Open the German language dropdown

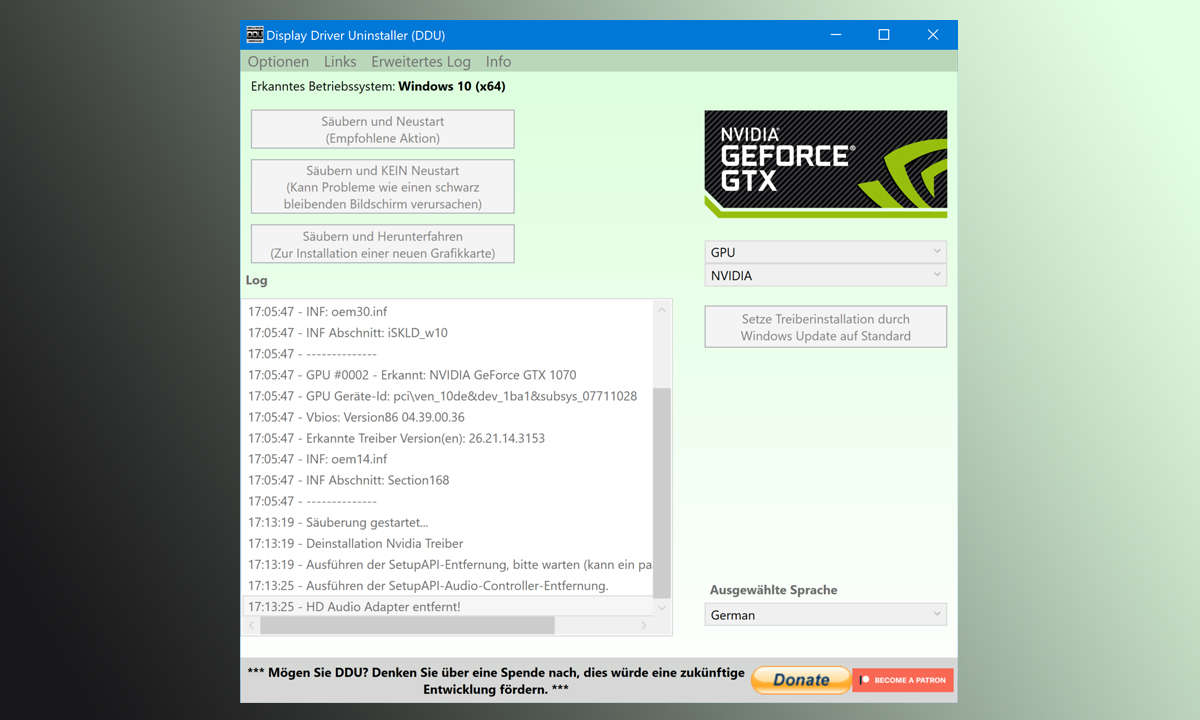826,615
